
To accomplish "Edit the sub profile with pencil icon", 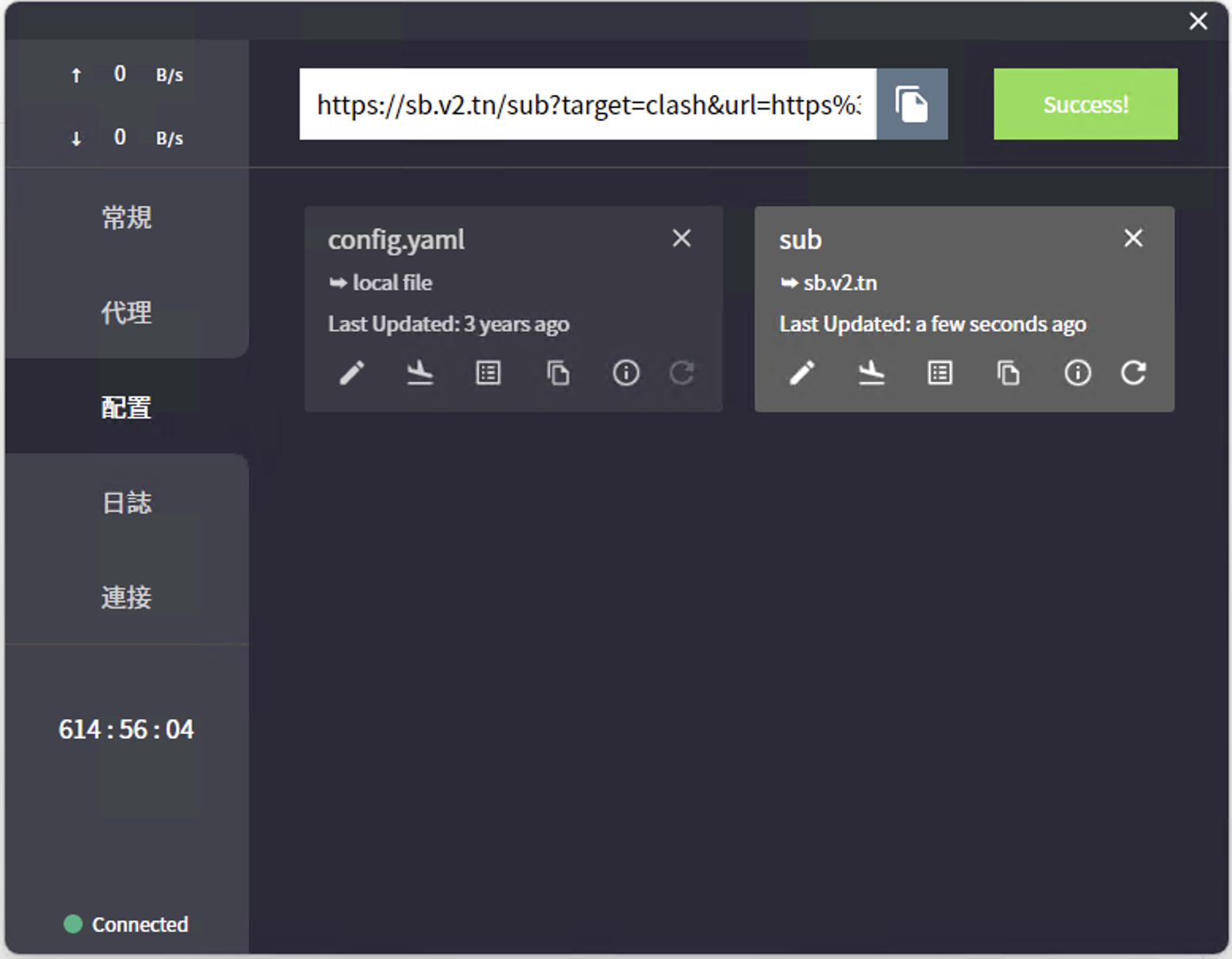I will point(802,373).
